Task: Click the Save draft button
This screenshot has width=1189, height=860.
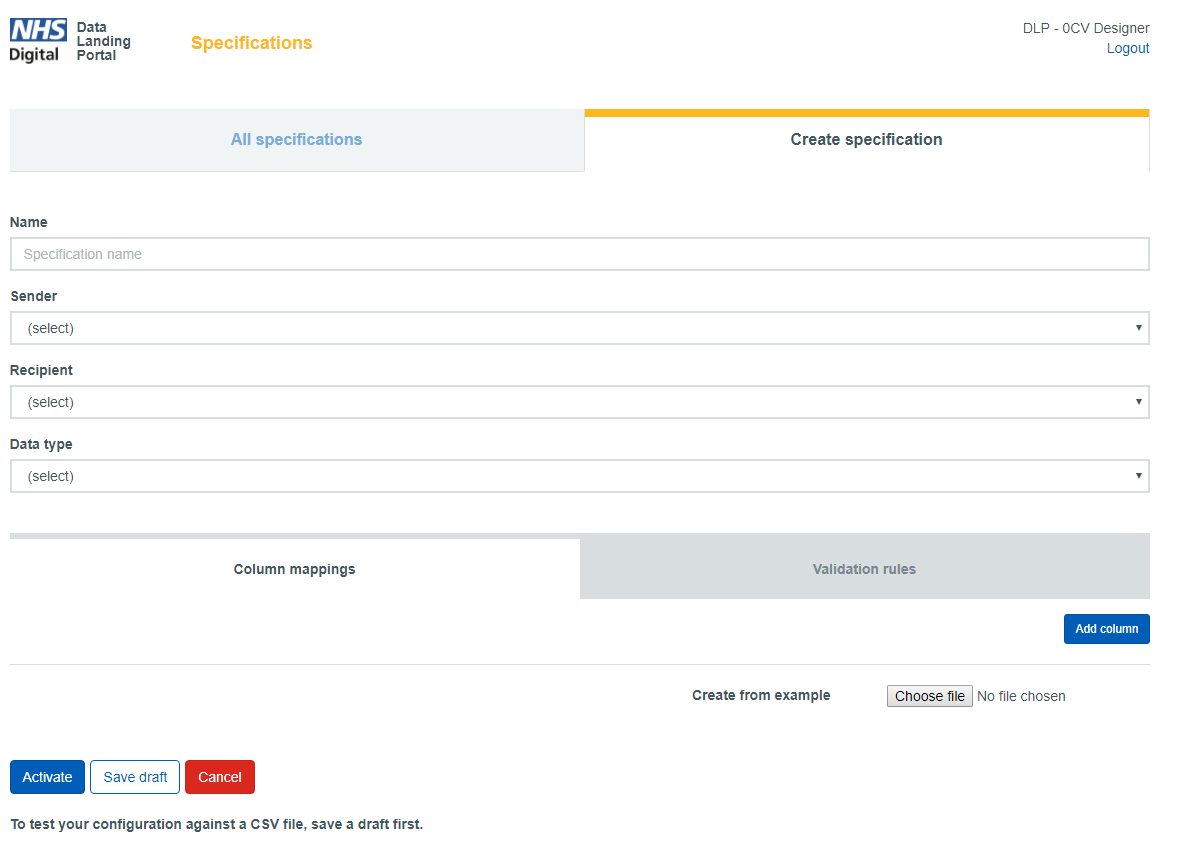Action: (135, 777)
